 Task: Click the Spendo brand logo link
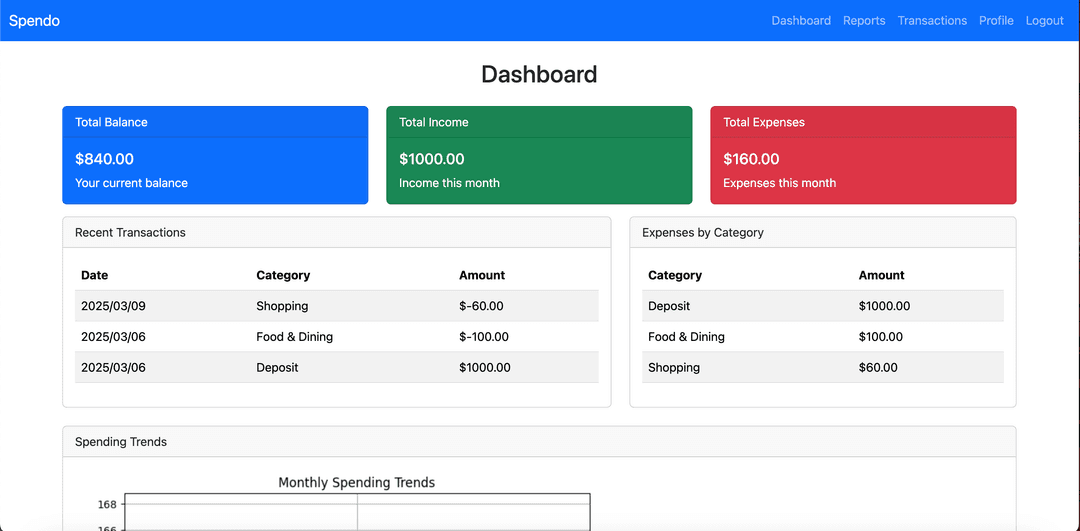(34, 21)
